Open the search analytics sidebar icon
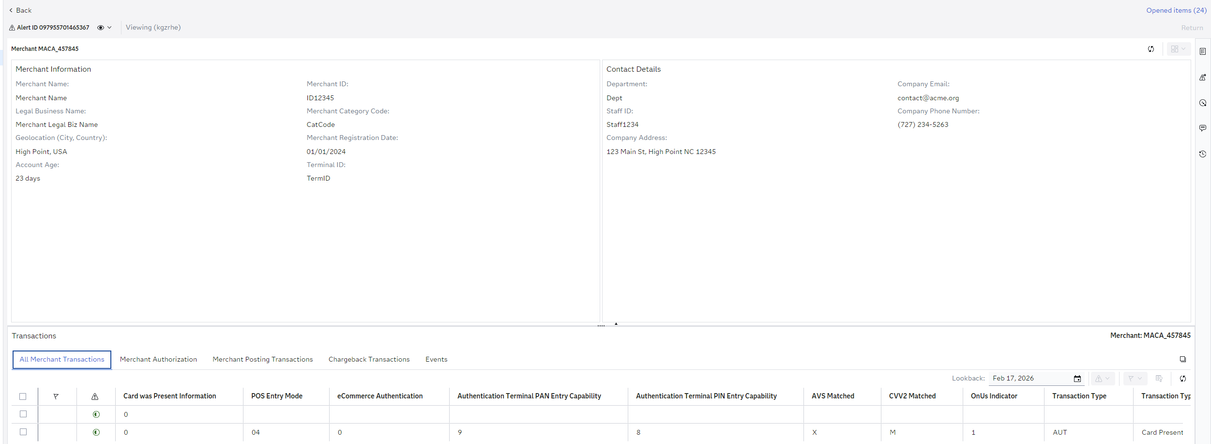Screen dimensions: 1211x444 click(1202, 103)
